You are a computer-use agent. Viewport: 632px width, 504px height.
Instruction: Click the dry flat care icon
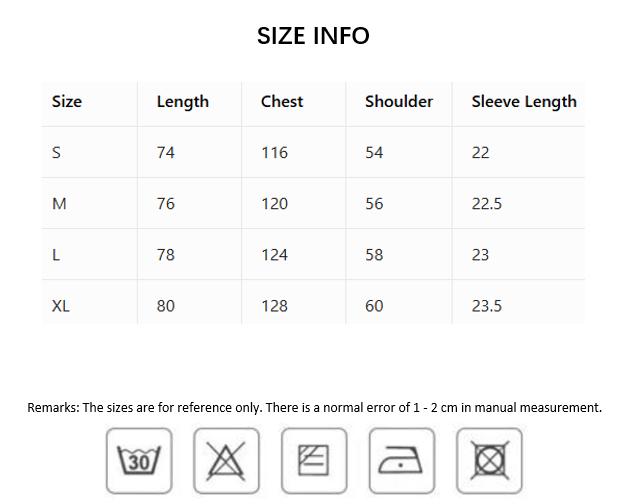coord(314,461)
